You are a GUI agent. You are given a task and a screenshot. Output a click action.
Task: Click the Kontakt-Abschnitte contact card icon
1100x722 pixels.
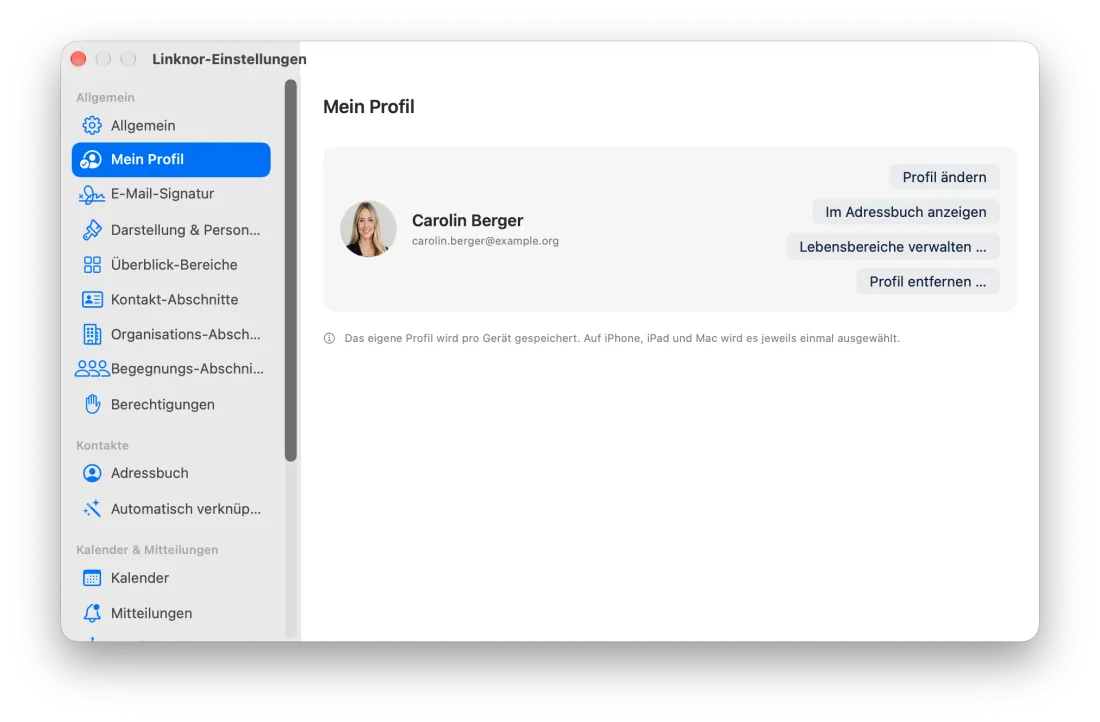point(92,300)
